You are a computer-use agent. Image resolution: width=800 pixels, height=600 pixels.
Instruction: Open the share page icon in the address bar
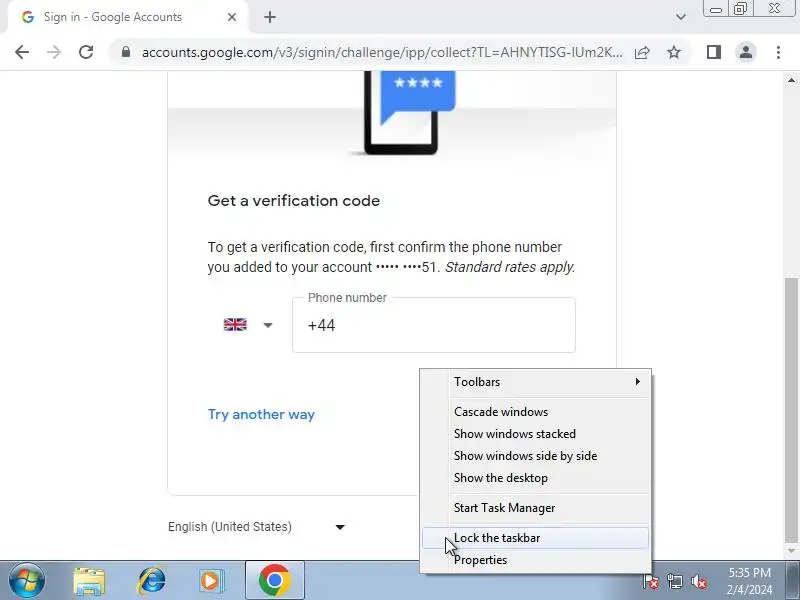point(642,52)
